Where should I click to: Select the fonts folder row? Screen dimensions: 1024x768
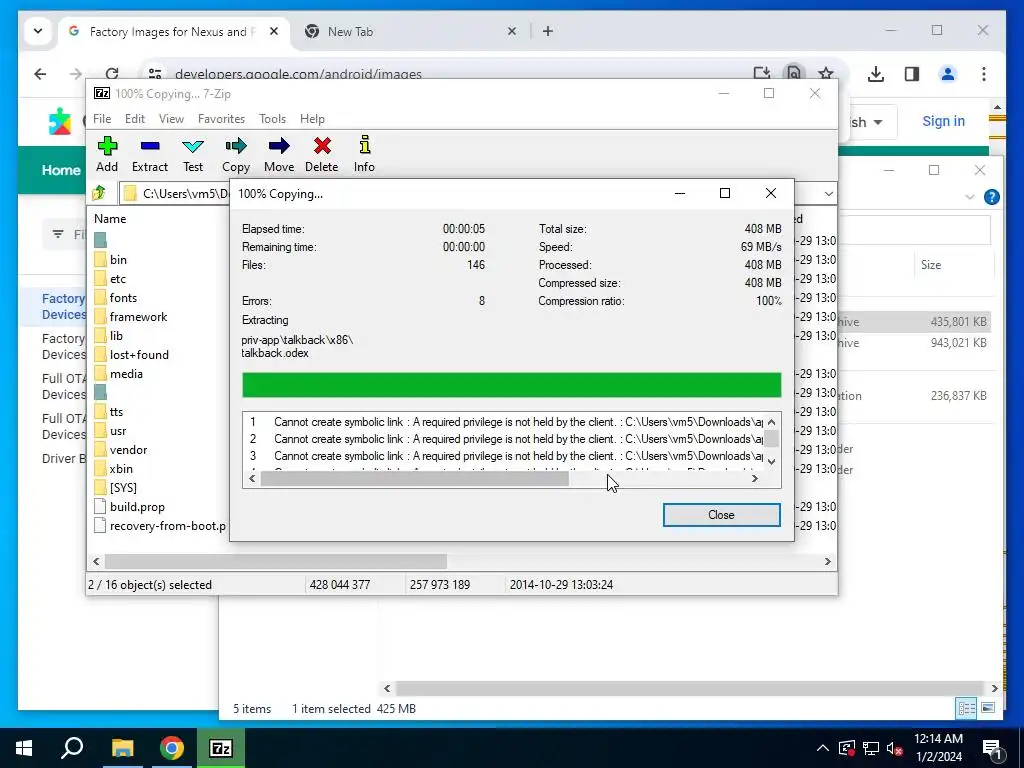click(123, 298)
